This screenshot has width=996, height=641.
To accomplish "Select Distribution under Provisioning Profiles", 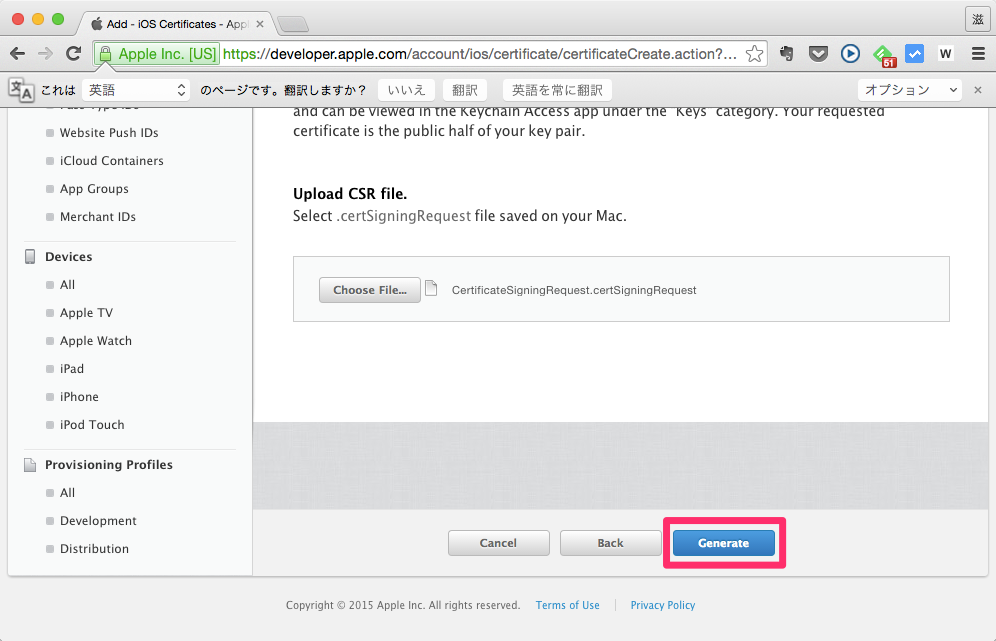I will click(x=94, y=549).
